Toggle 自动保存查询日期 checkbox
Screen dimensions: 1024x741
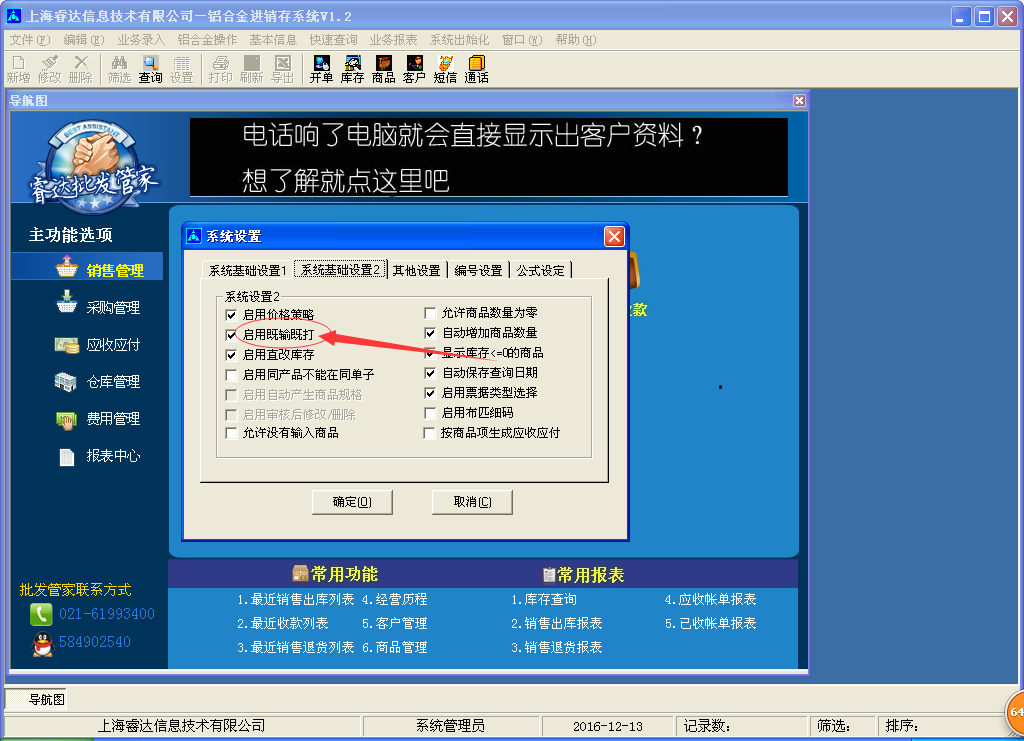coord(430,373)
